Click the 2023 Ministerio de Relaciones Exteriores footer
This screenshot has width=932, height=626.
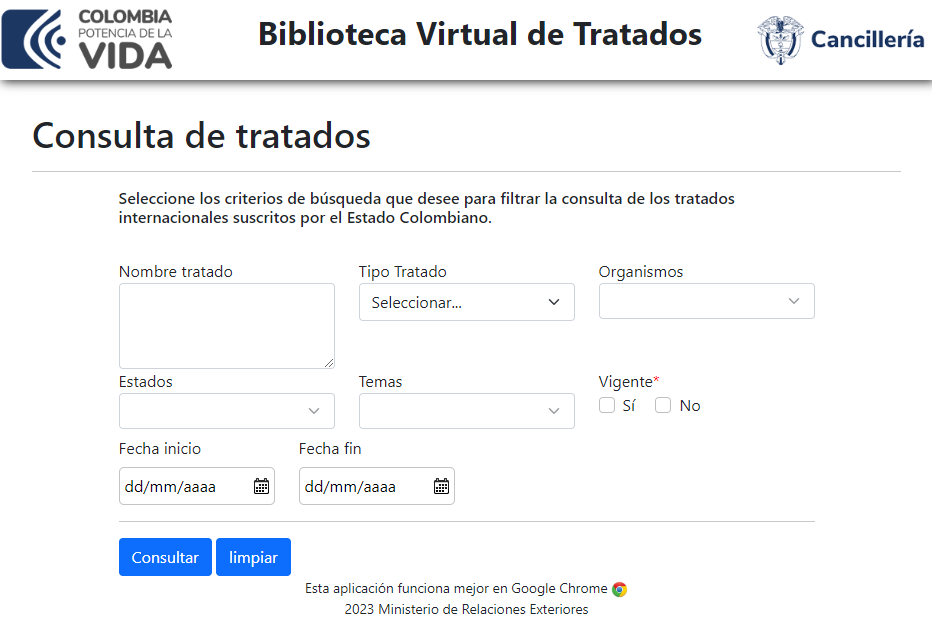(x=466, y=609)
